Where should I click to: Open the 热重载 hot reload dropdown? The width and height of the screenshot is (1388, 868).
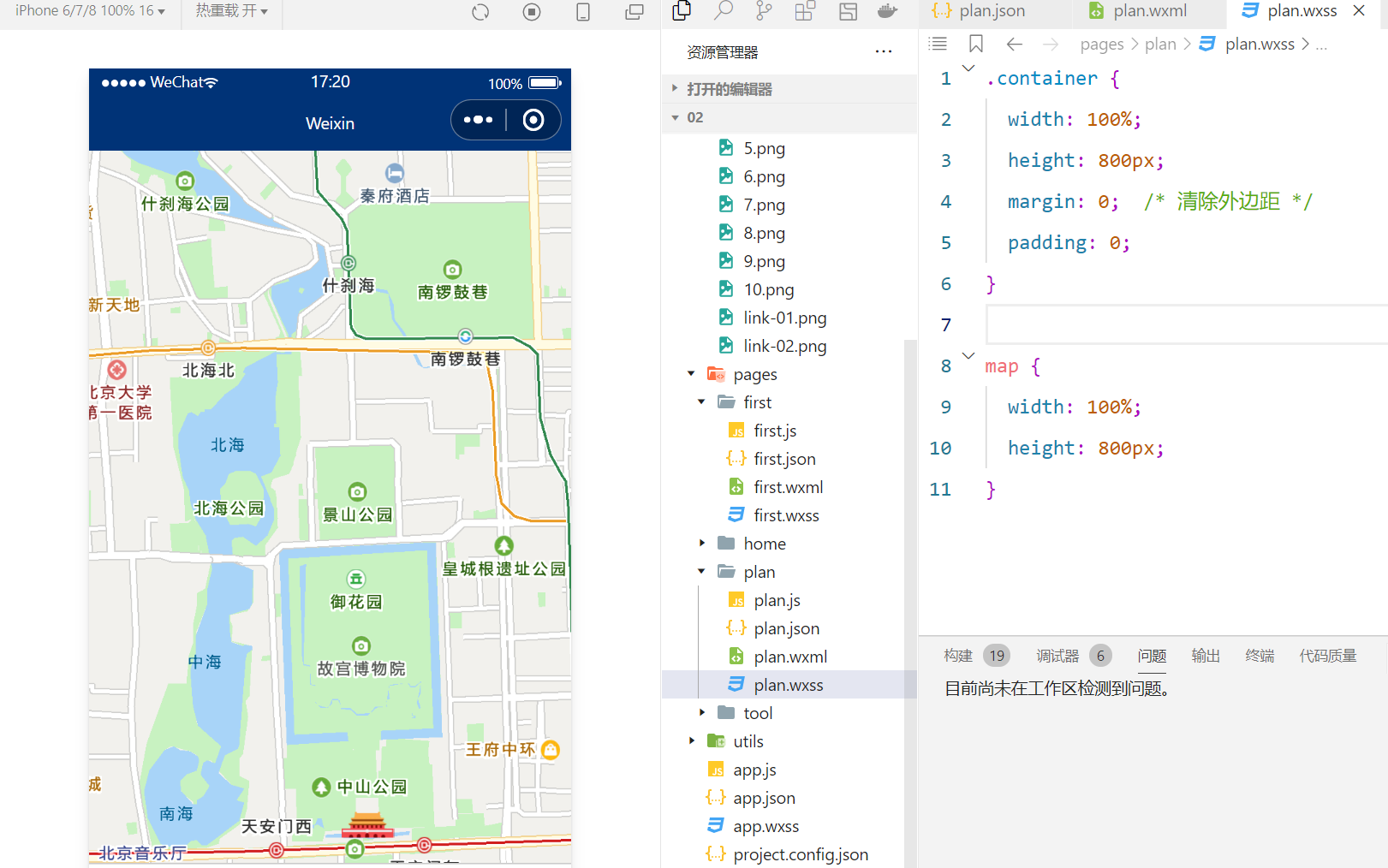(x=231, y=11)
